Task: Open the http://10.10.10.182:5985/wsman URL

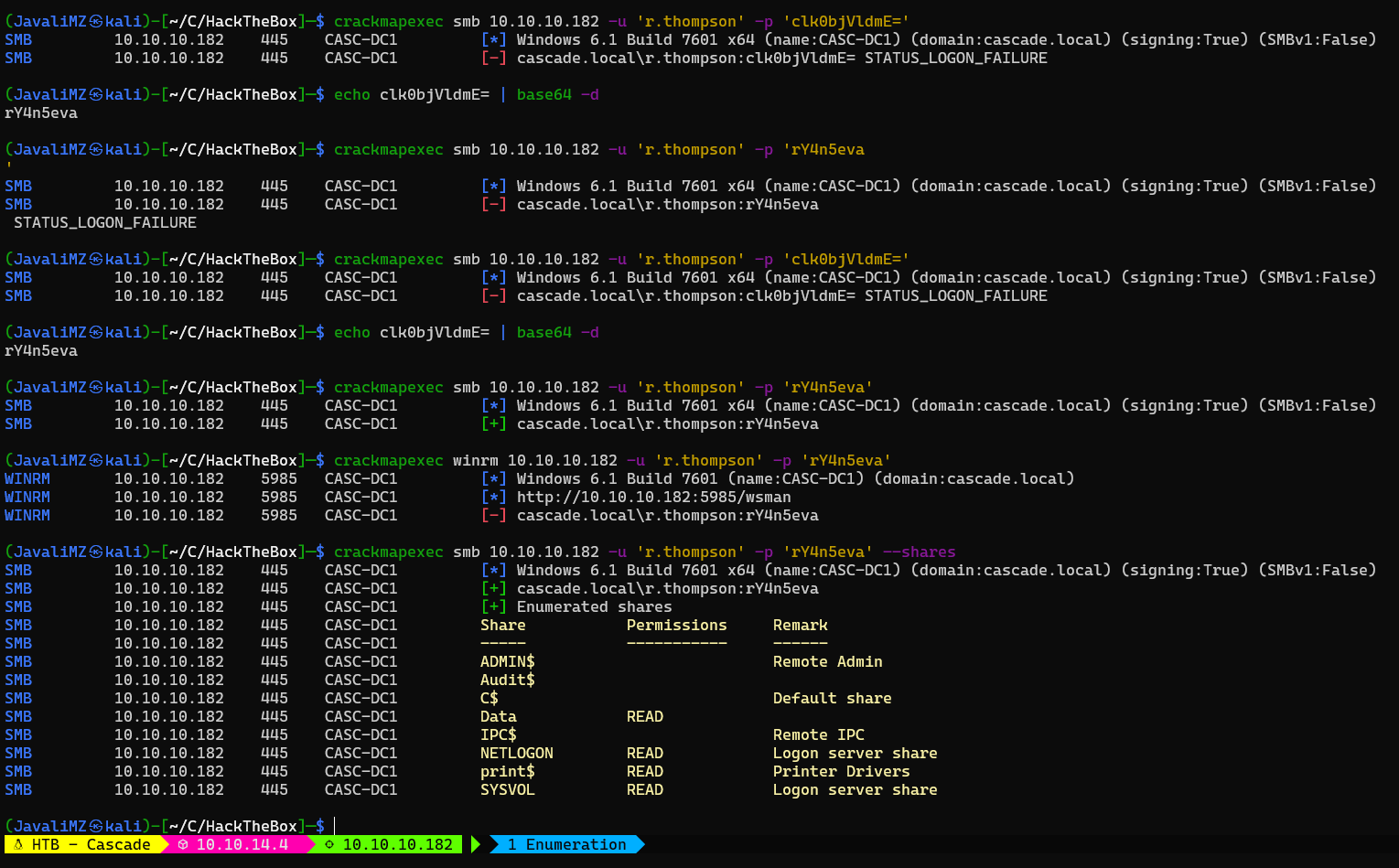Action: tap(654, 497)
